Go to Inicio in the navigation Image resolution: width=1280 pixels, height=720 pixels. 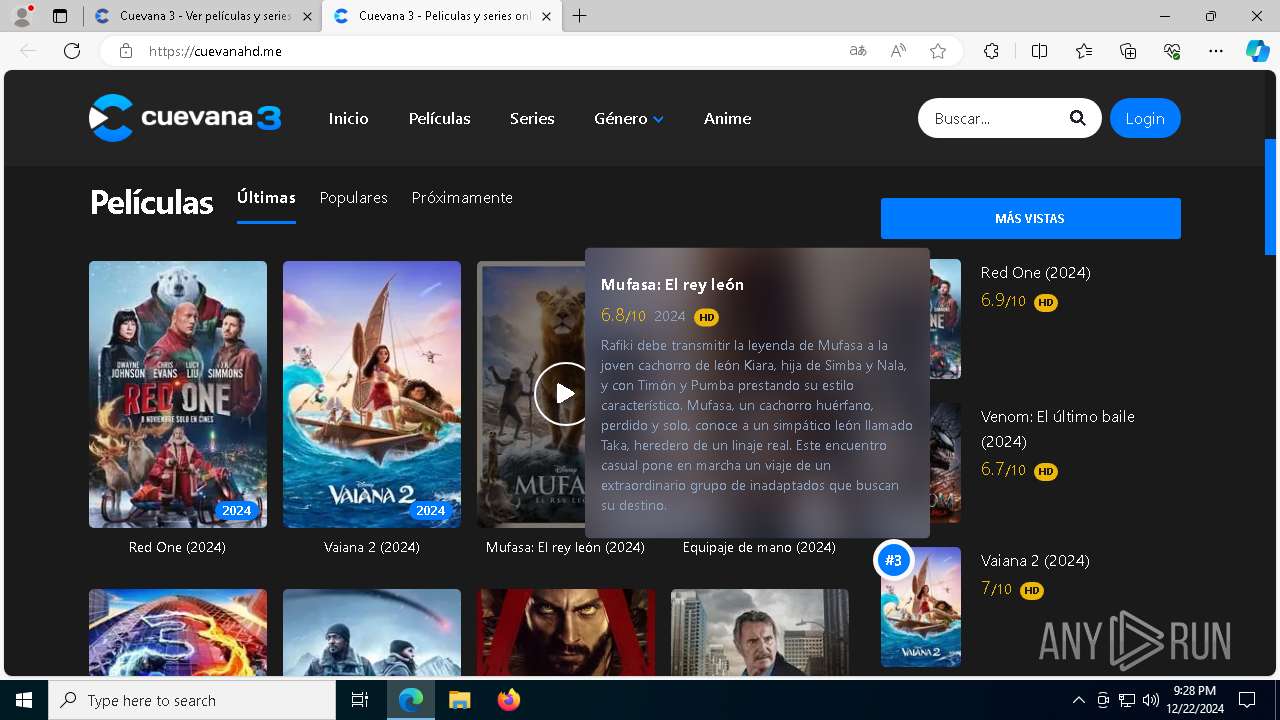(x=348, y=118)
